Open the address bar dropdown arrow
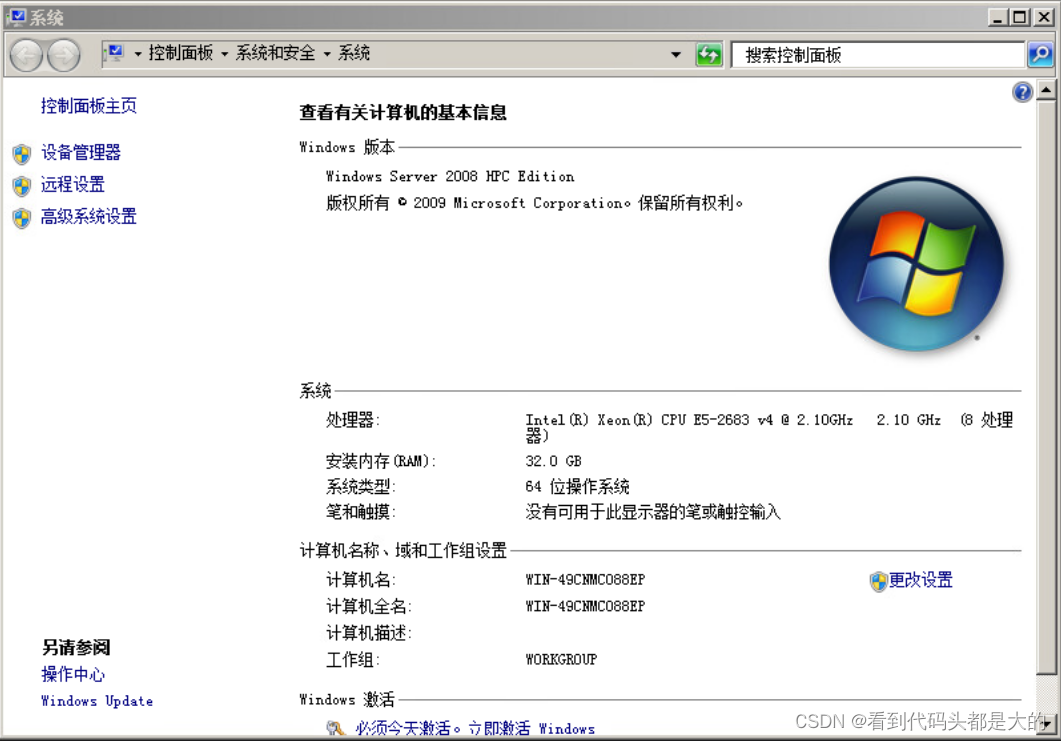 click(x=676, y=54)
